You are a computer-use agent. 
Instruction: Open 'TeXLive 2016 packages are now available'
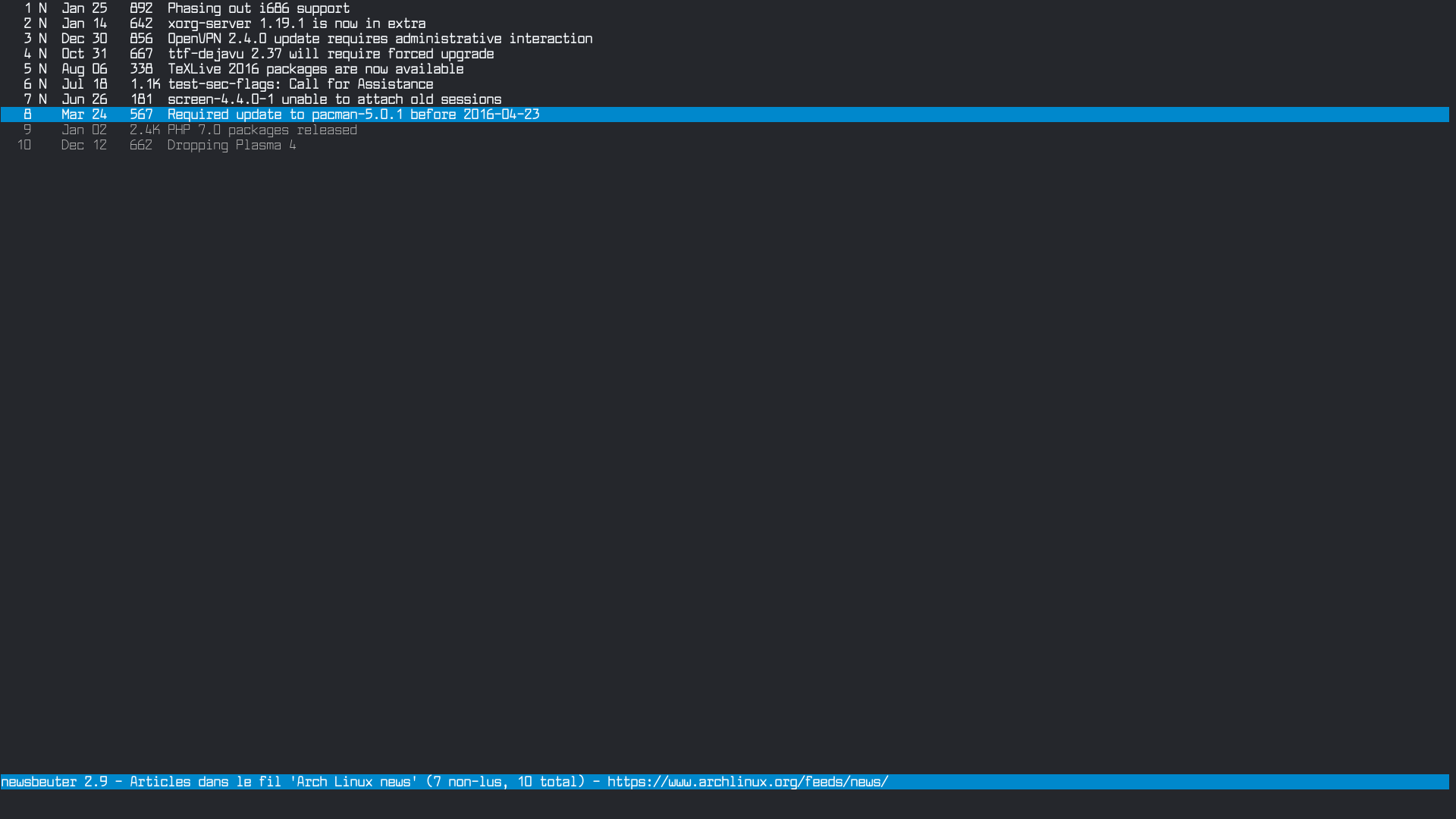coord(315,69)
